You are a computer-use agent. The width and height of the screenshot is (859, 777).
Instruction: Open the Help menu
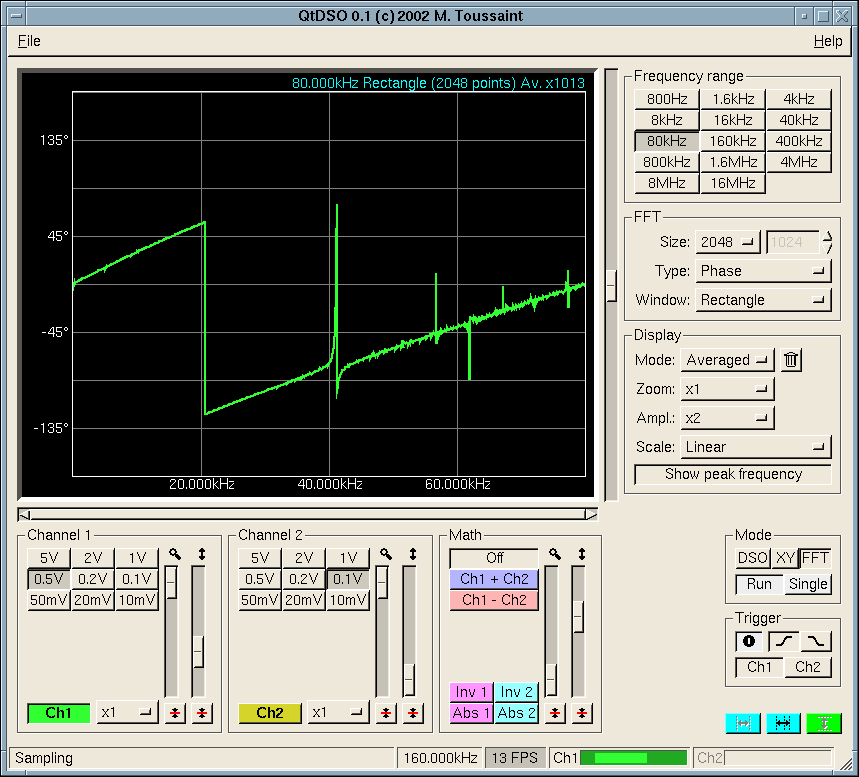(827, 41)
